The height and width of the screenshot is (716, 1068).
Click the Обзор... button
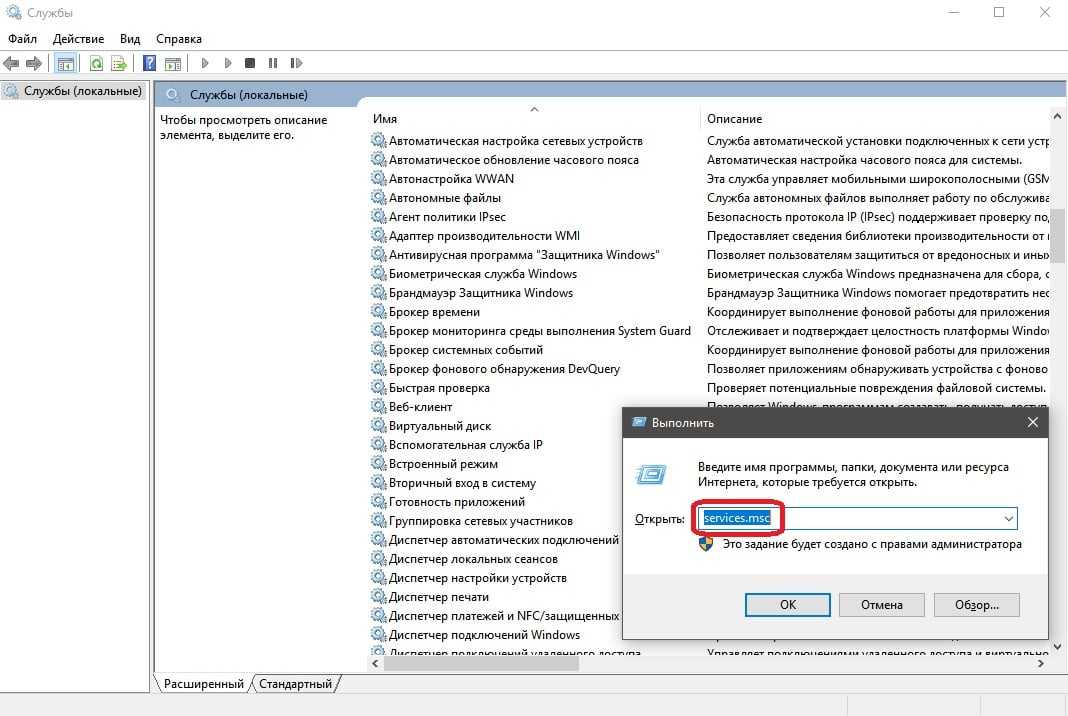click(975, 605)
